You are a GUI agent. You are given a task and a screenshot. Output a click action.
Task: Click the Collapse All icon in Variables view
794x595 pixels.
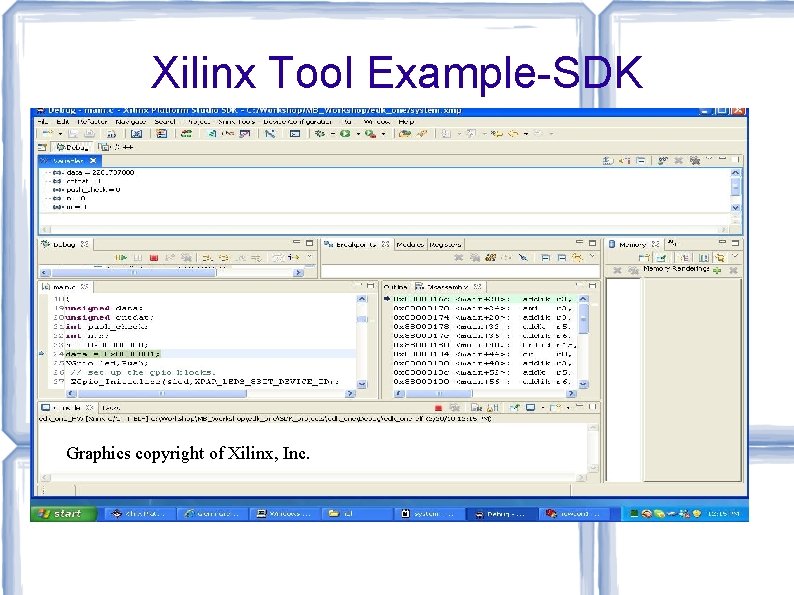[641, 161]
